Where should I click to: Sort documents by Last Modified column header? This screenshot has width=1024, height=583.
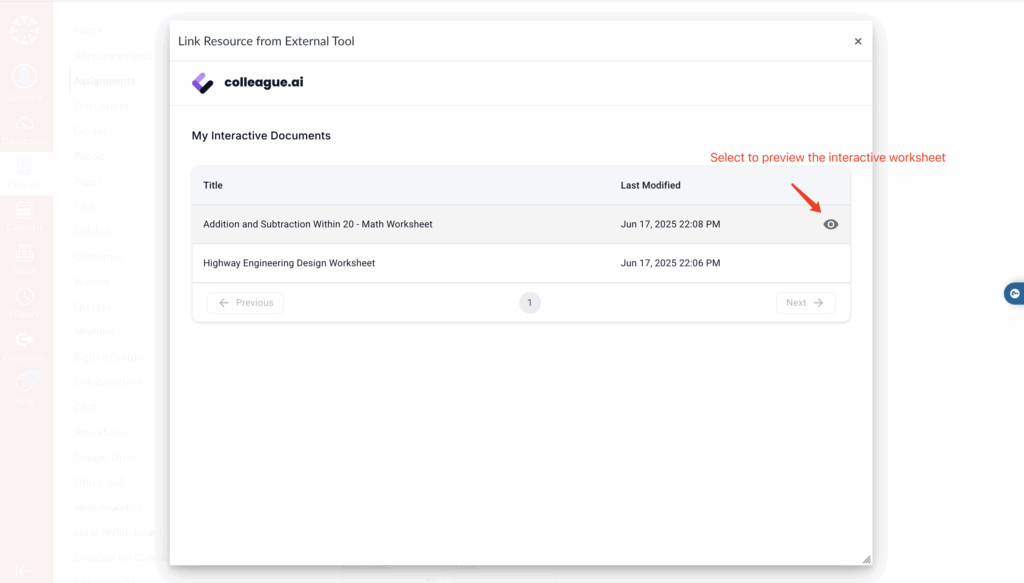[x=650, y=186]
